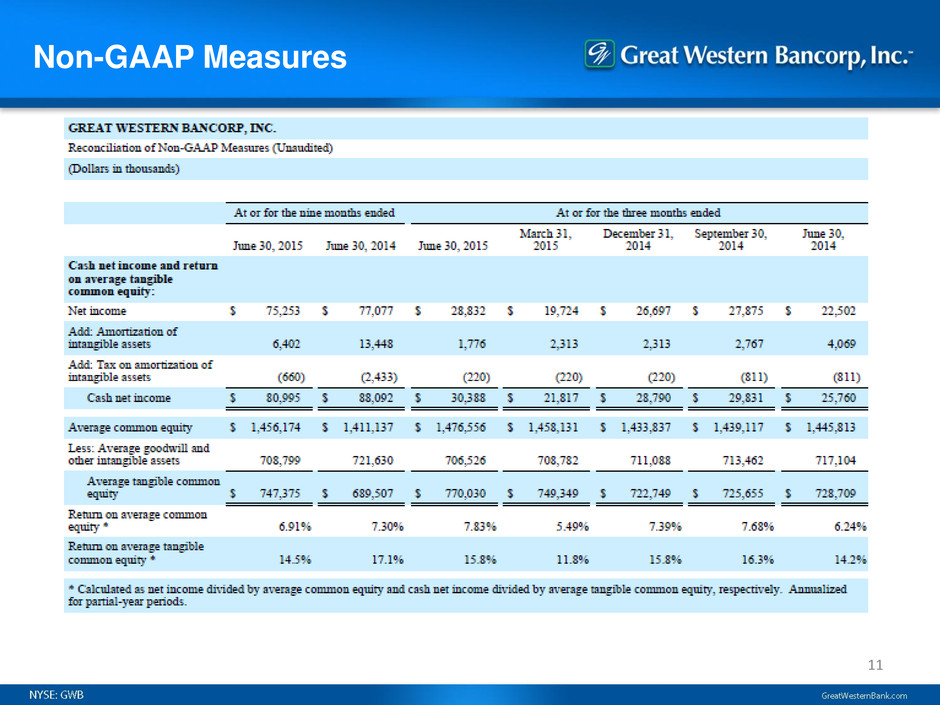940x705 pixels.
Task: Click 'Great Western Bancorp, Inc.' header wordmark
Action: point(766,55)
